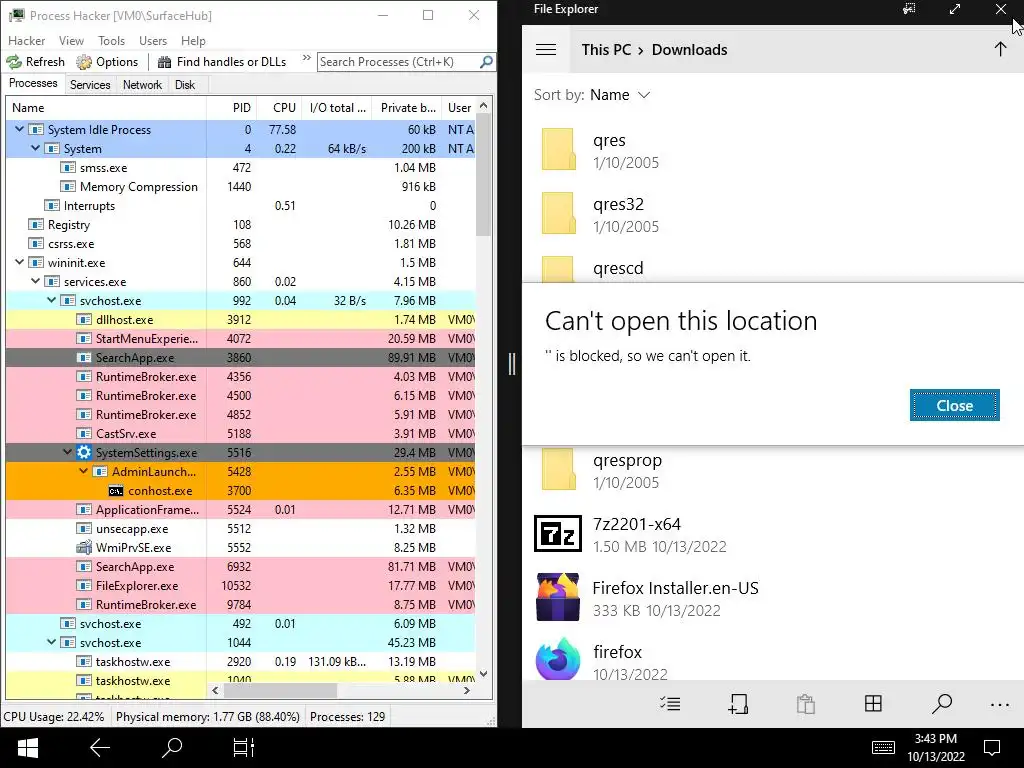Viewport: 1024px width, 768px height.
Task: Focus the Search Processes input field
Action: pyautogui.click(x=398, y=62)
